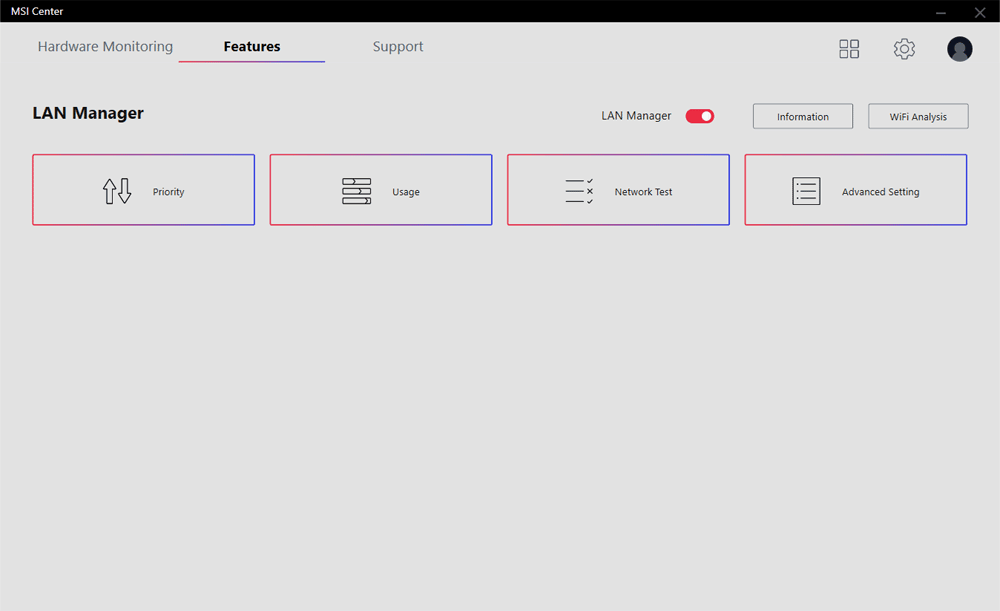Open the Network Test card
This screenshot has width=1000, height=611.
(619, 189)
